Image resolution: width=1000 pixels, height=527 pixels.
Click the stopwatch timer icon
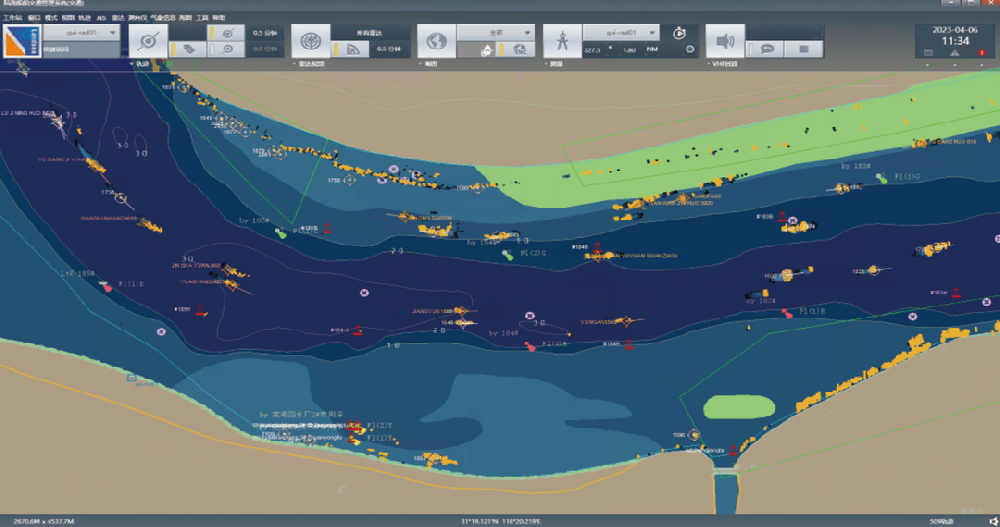(679, 33)
